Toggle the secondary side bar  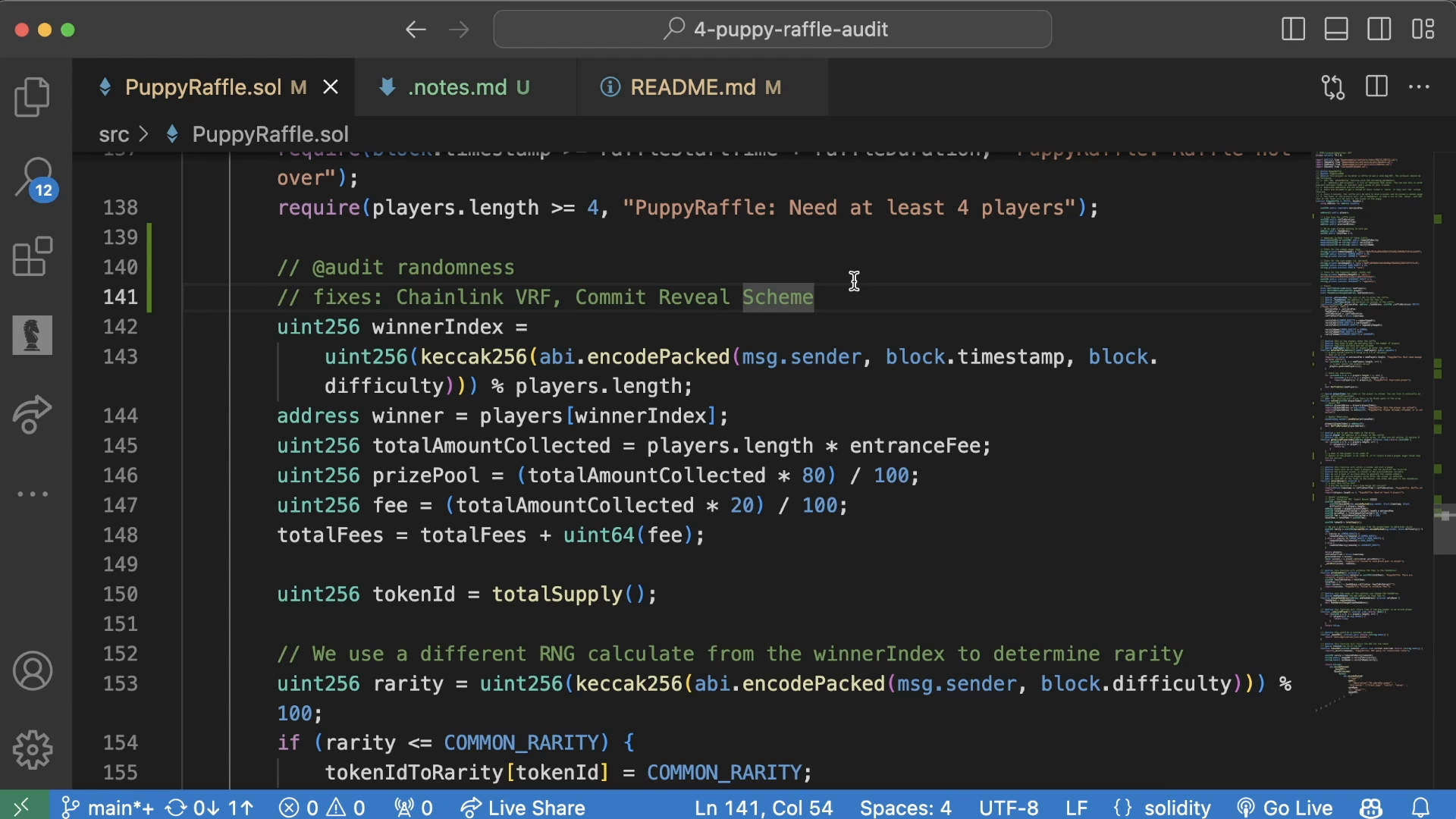click(x=1380, y=30)
